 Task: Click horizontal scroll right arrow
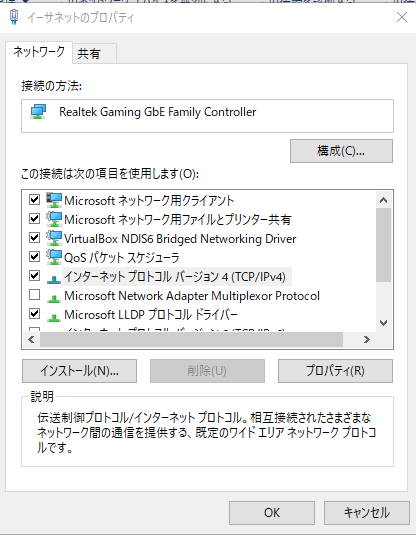pyautogui.click(x=367, y=339)
